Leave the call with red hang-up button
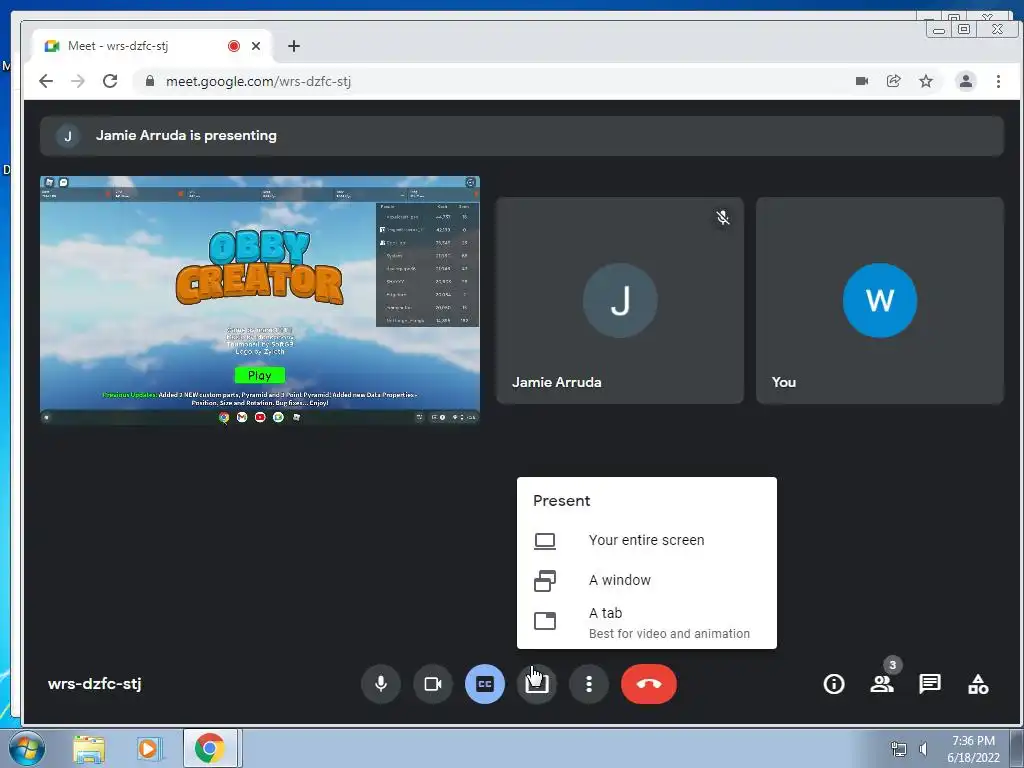The width and height of the screenshot is (1024, 768). click(648, 684)
